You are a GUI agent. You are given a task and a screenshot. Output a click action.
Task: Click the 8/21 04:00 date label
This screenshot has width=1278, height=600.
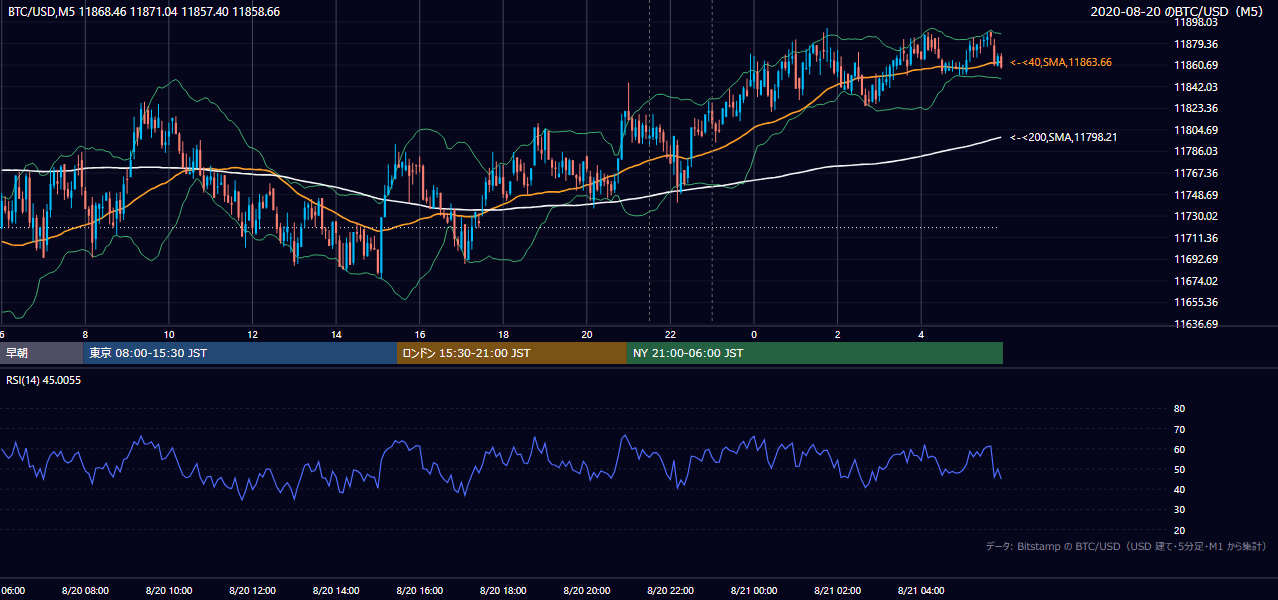pos(921,591)
